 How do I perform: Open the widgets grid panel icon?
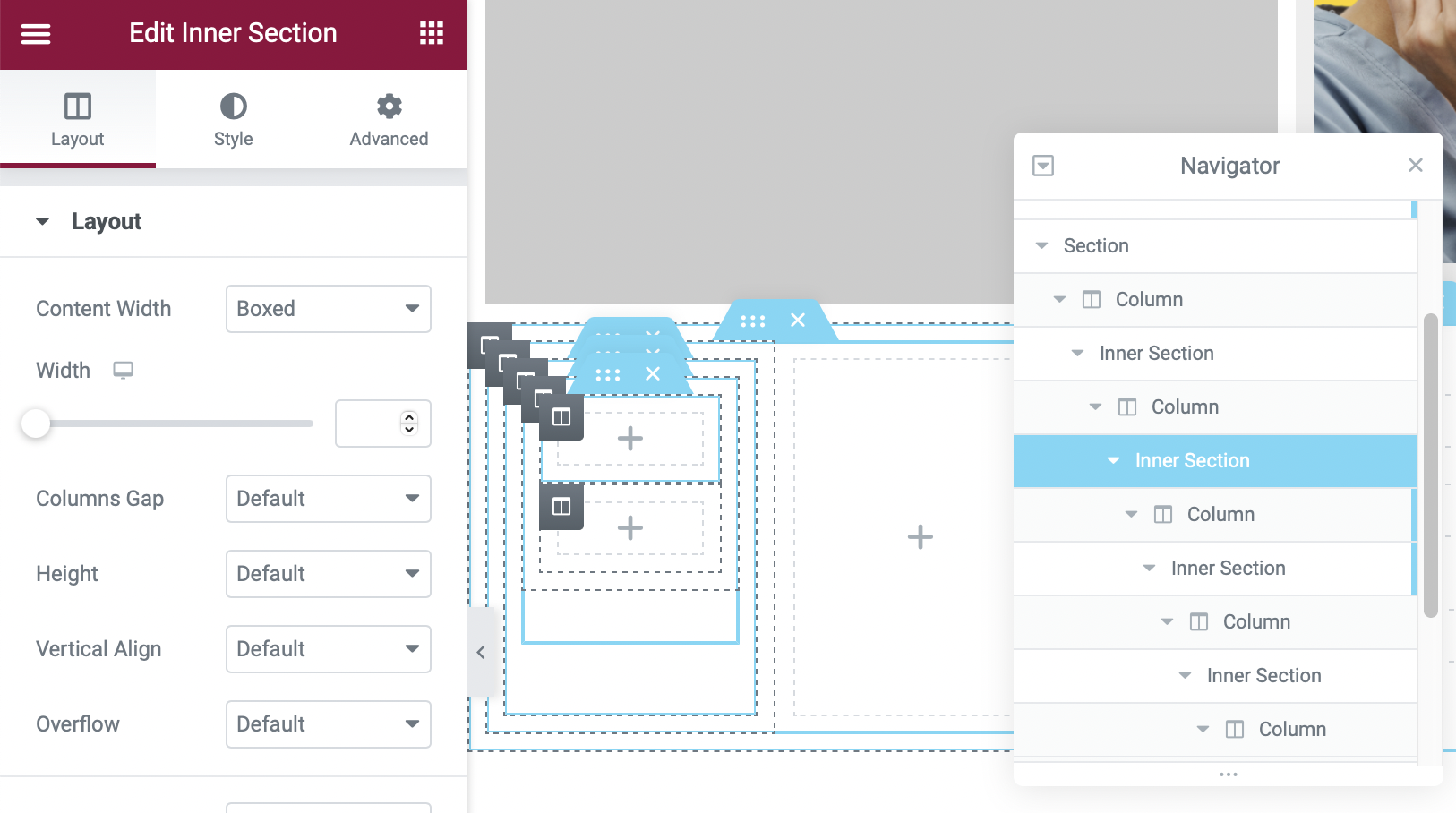point(432,34)
